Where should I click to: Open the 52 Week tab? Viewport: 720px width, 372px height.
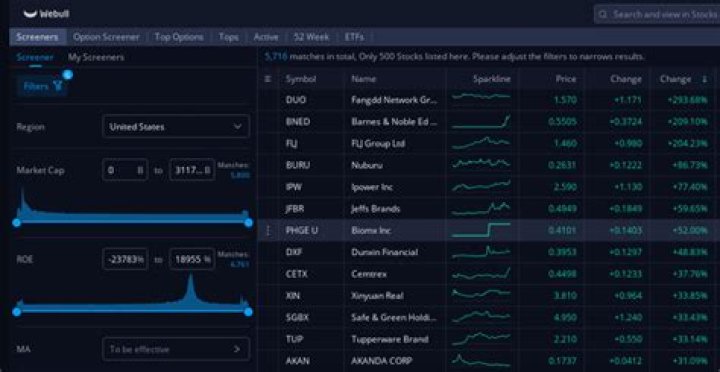coord(312,37)
